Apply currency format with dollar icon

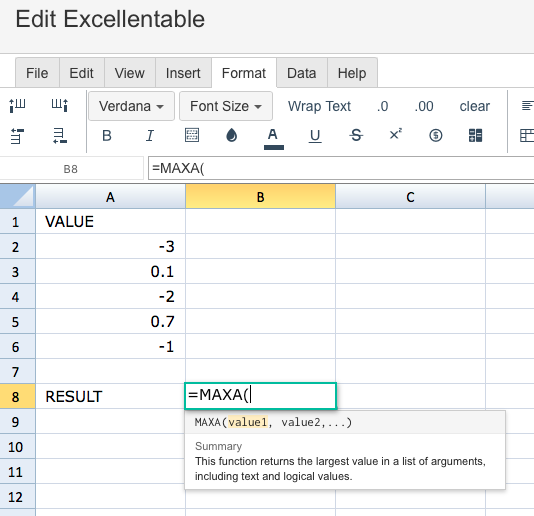436,135
